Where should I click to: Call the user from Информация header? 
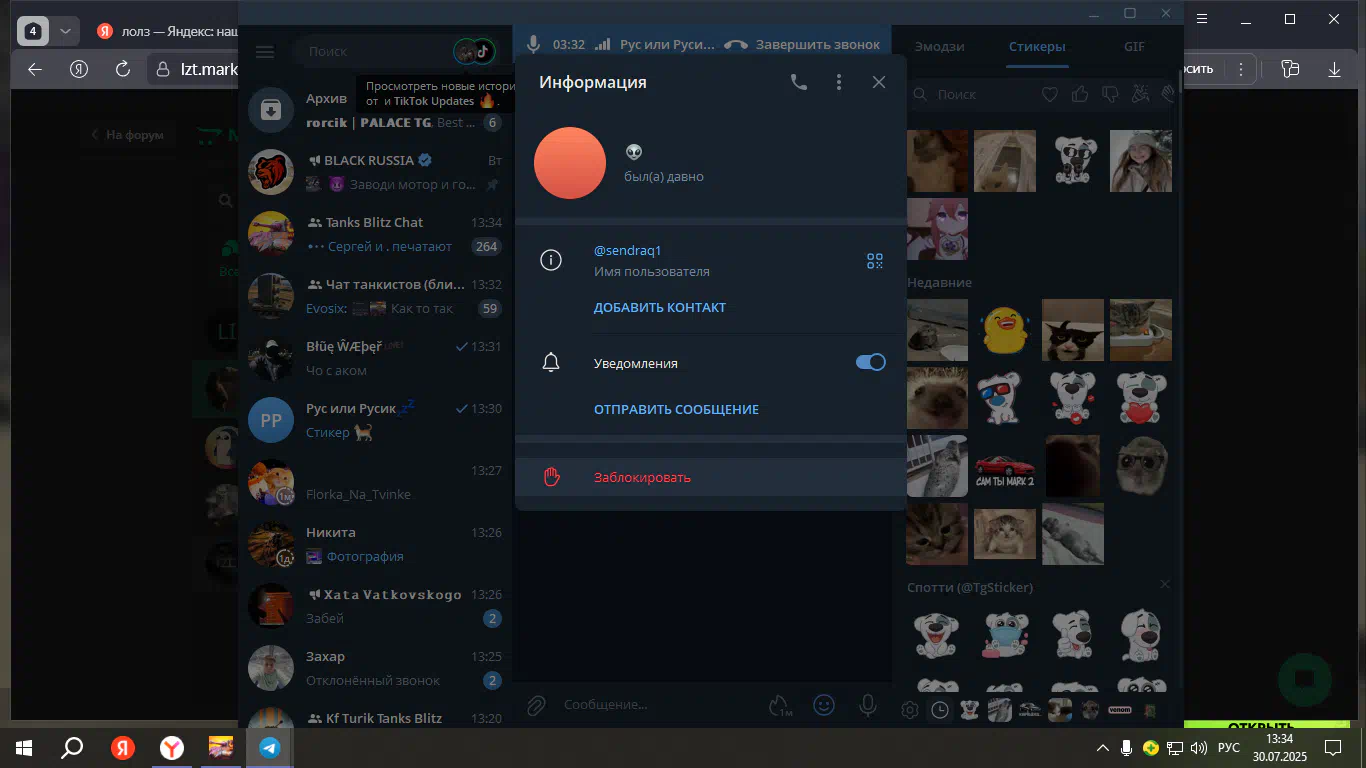coord(799,82)
